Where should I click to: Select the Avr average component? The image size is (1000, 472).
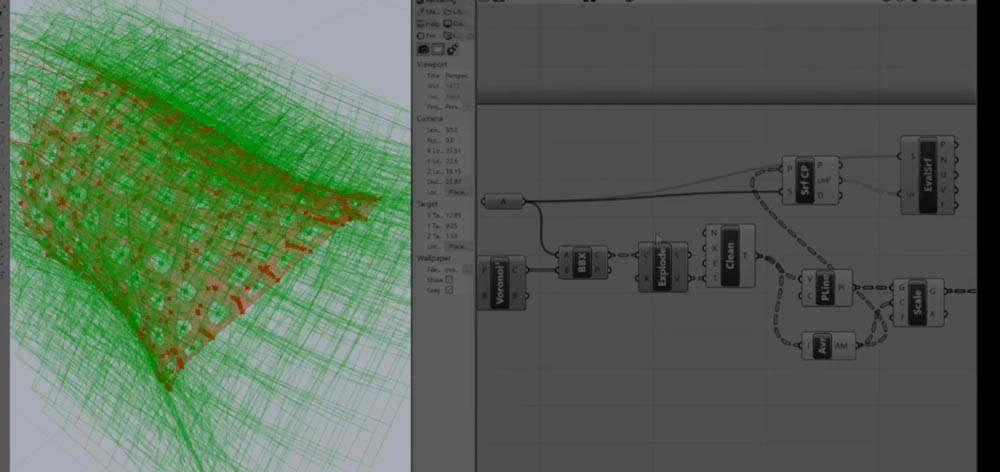point(828,346)
